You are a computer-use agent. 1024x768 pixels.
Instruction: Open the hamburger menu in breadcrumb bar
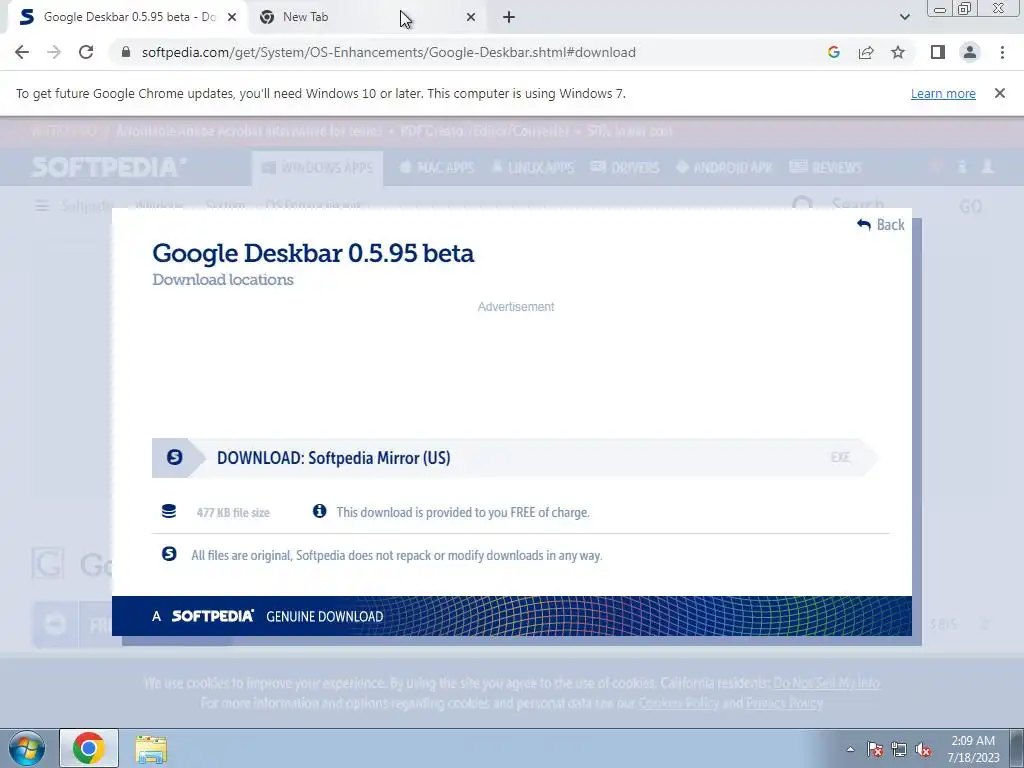coord(42,206)
